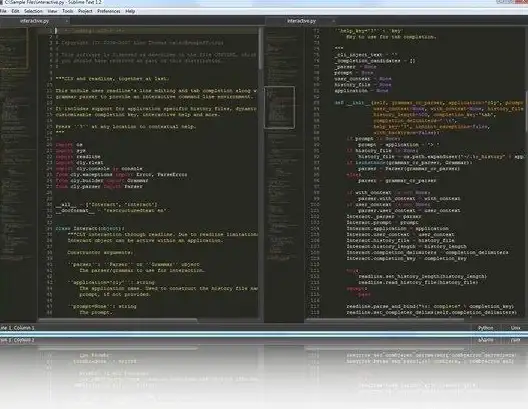
Task: Open the Selection menu
Action: click(33, 11)
